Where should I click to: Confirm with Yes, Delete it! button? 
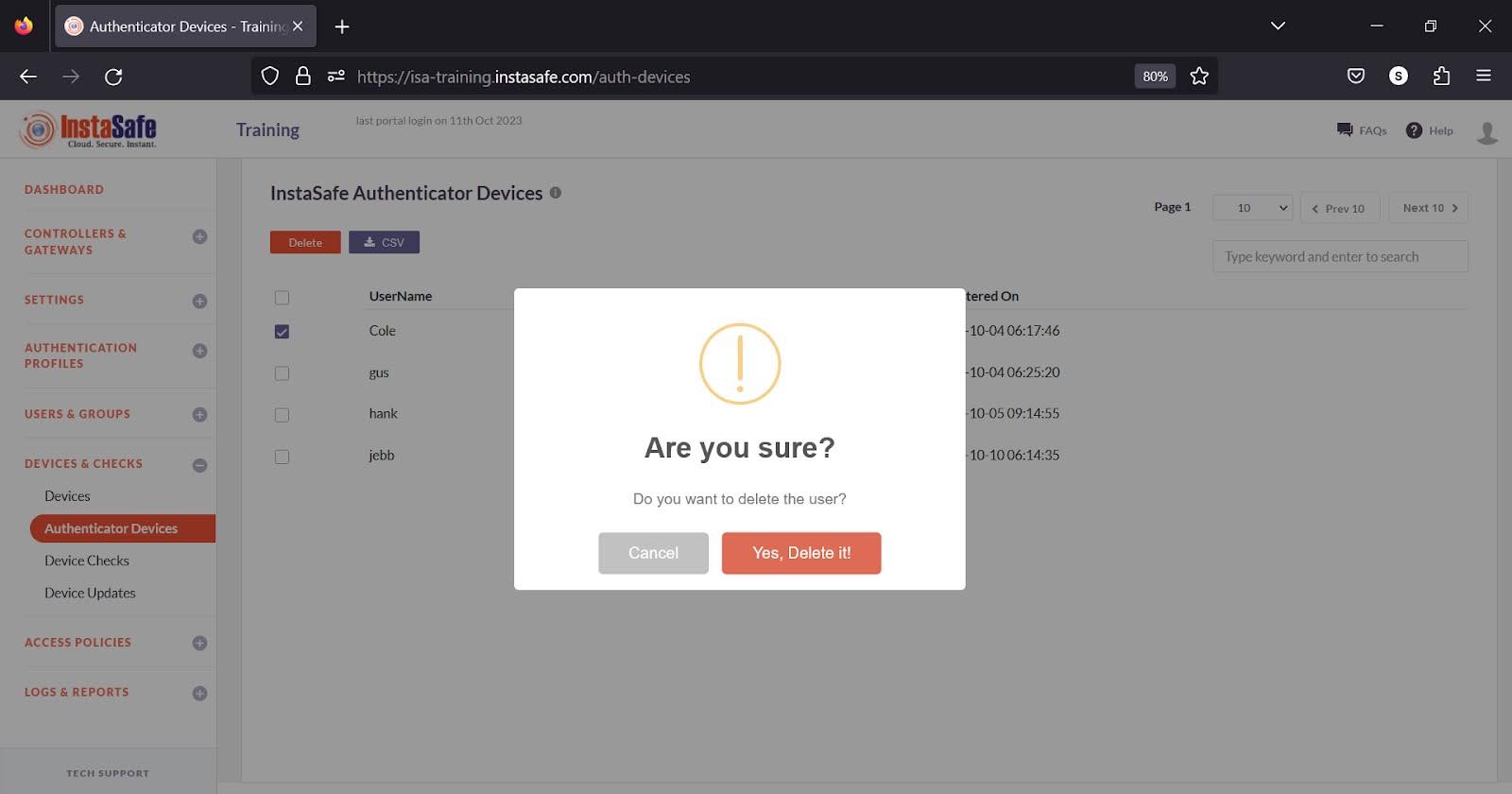coord(800,553)
